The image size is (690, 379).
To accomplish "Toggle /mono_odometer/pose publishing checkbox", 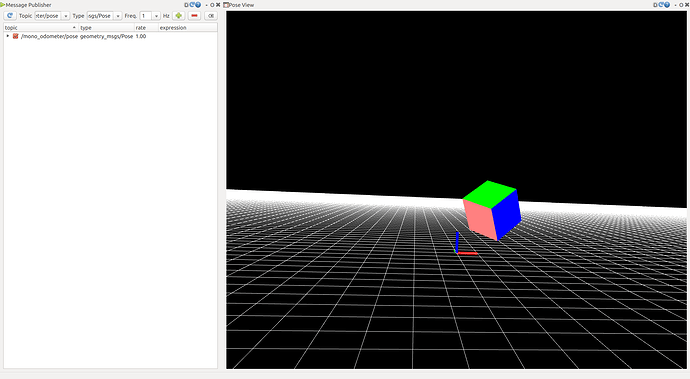I will click(x=15, y=36).
